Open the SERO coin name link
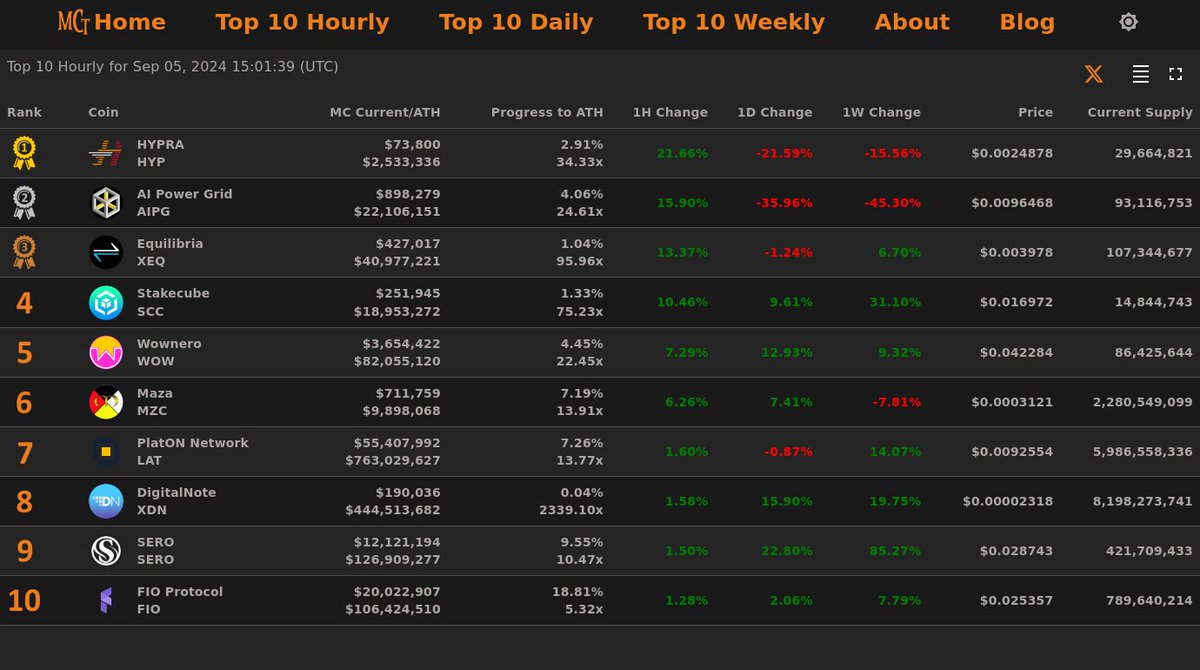Viewport: 1200px width, 670px height. click(155, 542)
